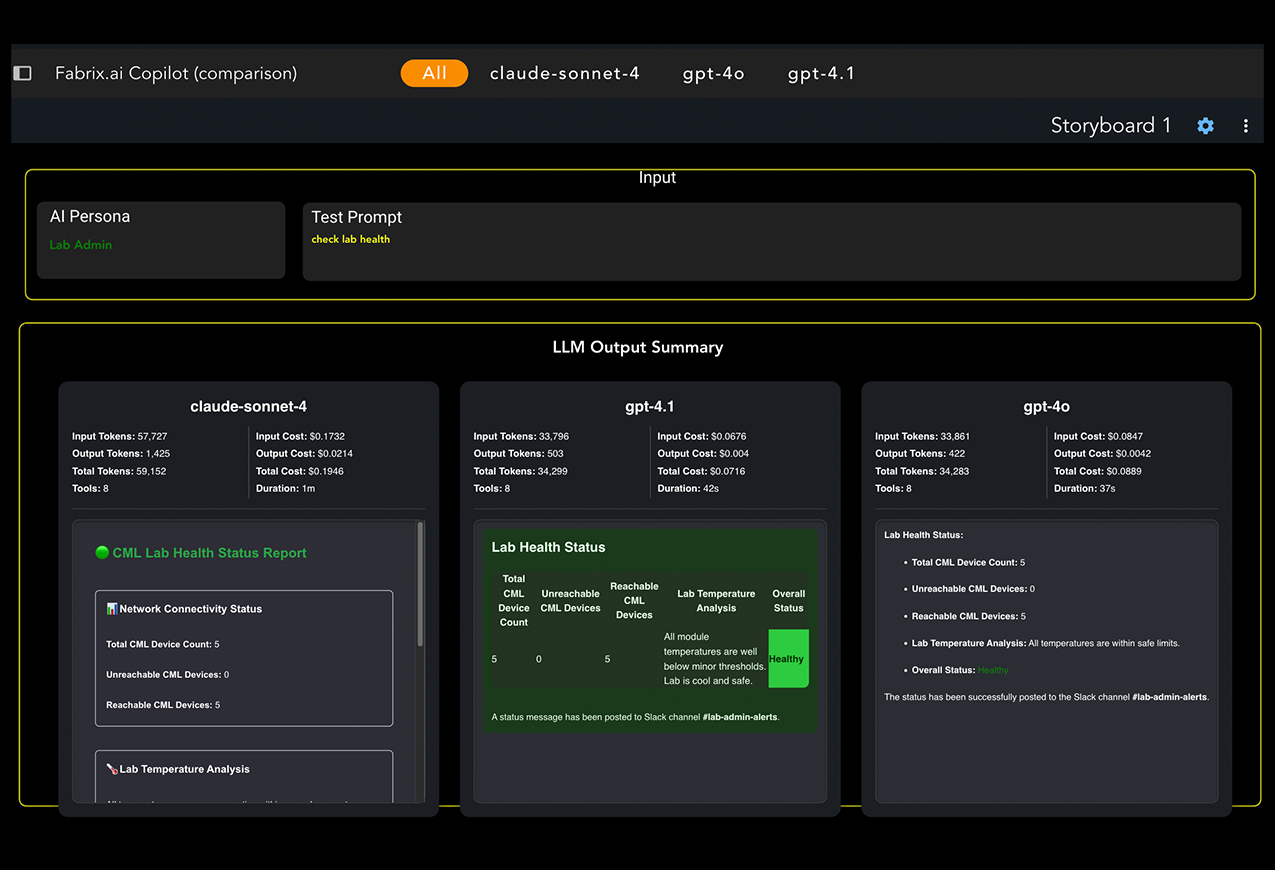Click #lab-admin-alerts in the gpt-4.1 output
The image size is (1275, 870).
tap(739, 717)
